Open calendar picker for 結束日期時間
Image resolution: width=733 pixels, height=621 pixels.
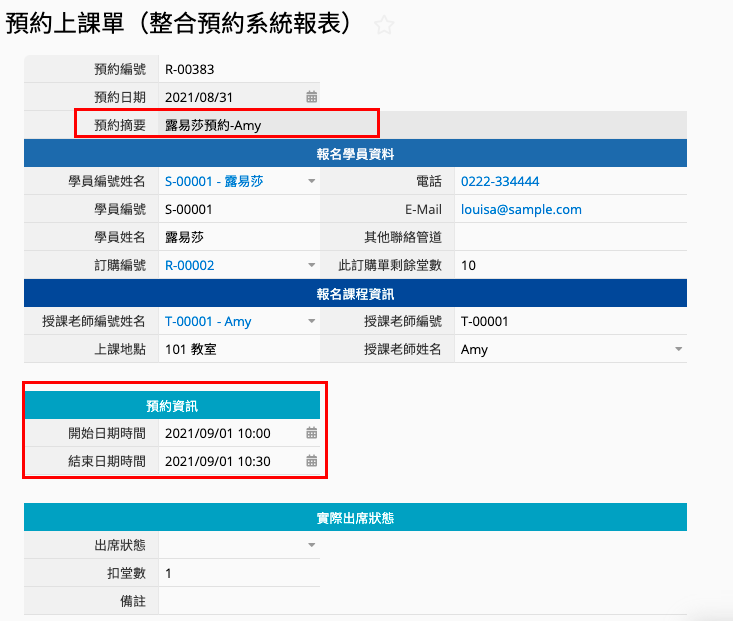(x=311, y=461)
